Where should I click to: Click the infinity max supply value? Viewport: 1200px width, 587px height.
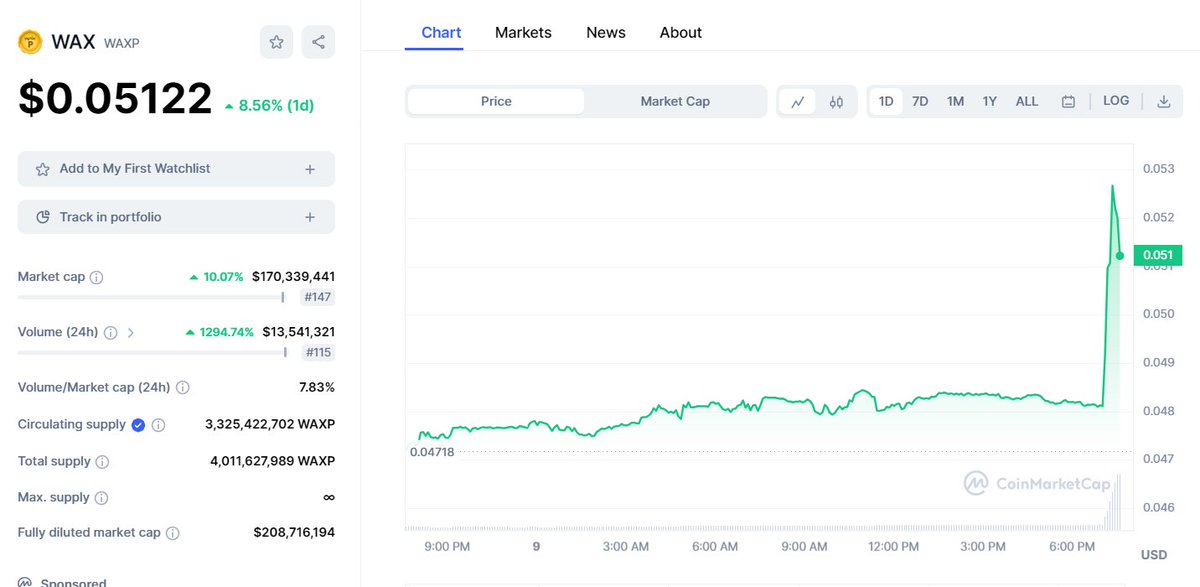pyautogui.click(x=329, y=497)
